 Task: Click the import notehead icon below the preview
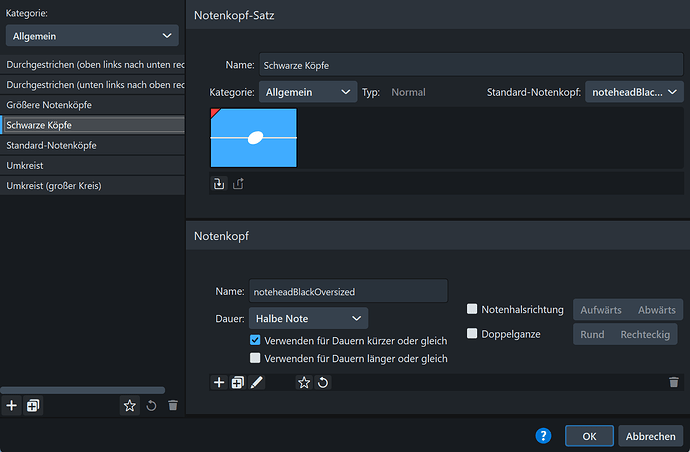click(219, 184)
